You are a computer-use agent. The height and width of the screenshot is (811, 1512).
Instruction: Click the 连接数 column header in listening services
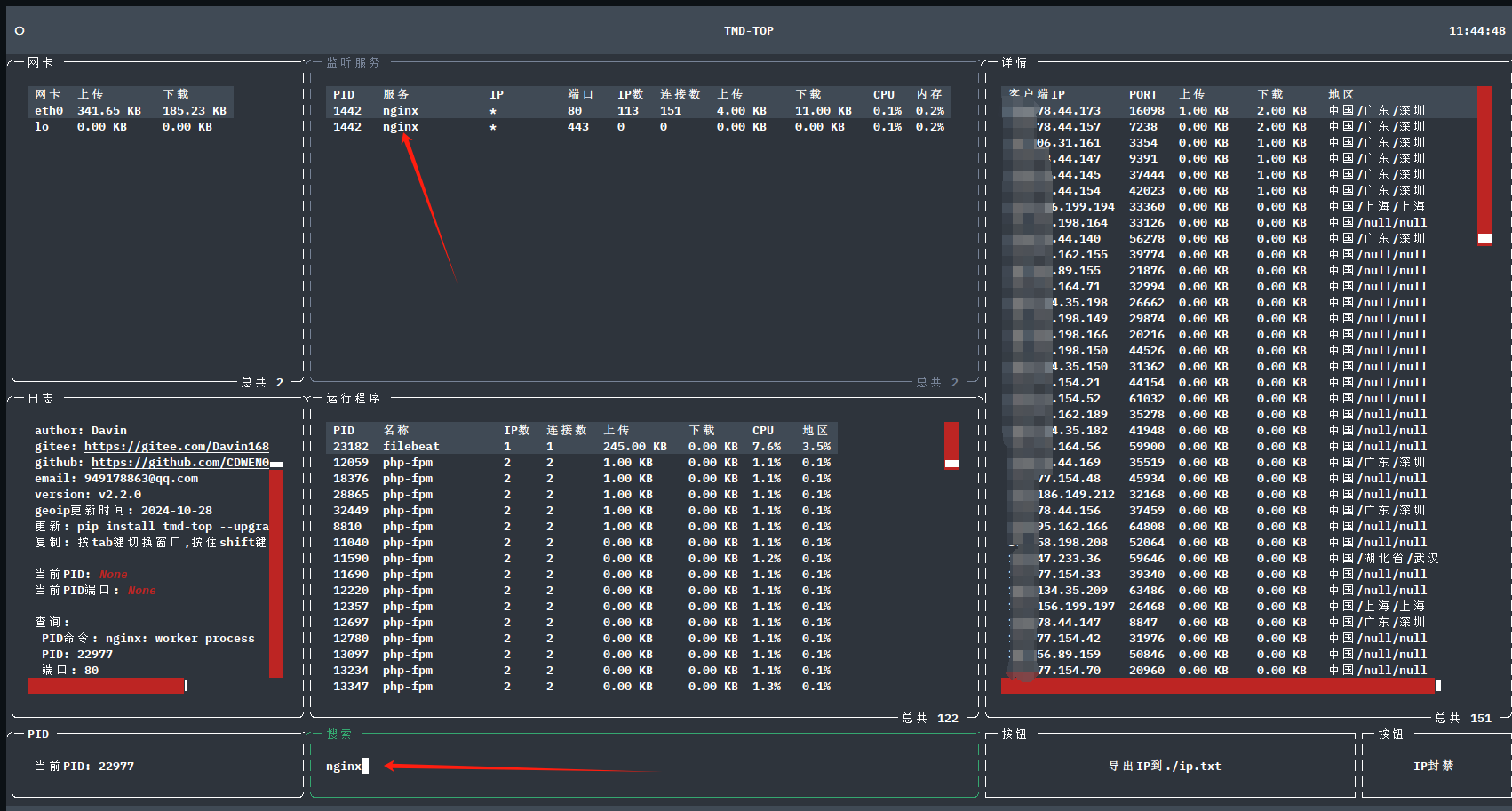point(680,95)
